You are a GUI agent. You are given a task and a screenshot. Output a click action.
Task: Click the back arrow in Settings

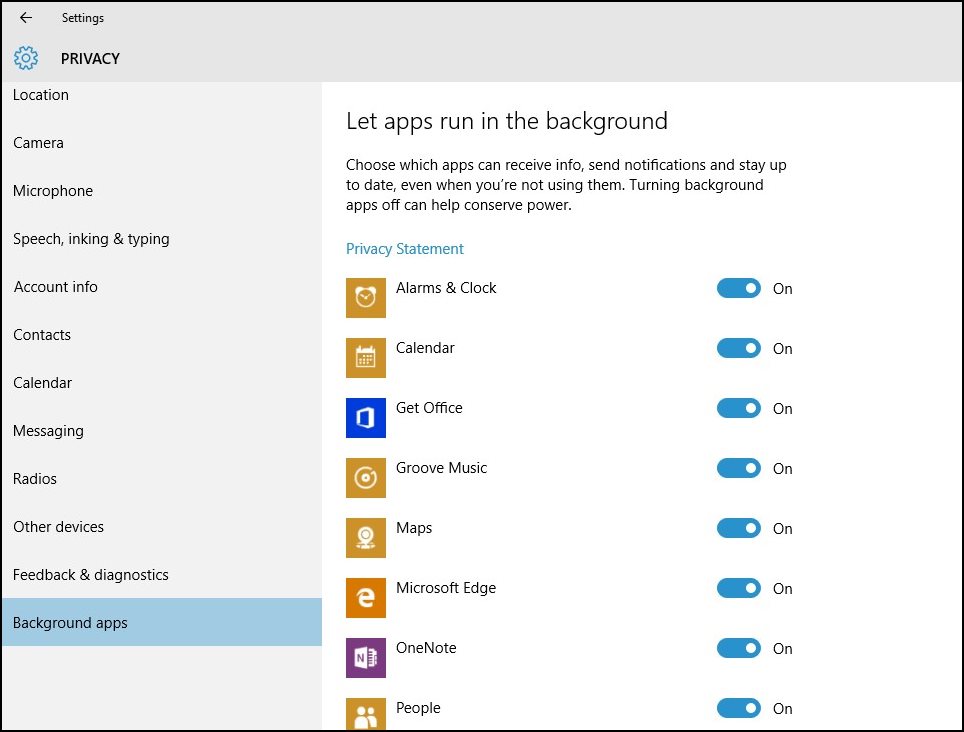coord(26,18)
